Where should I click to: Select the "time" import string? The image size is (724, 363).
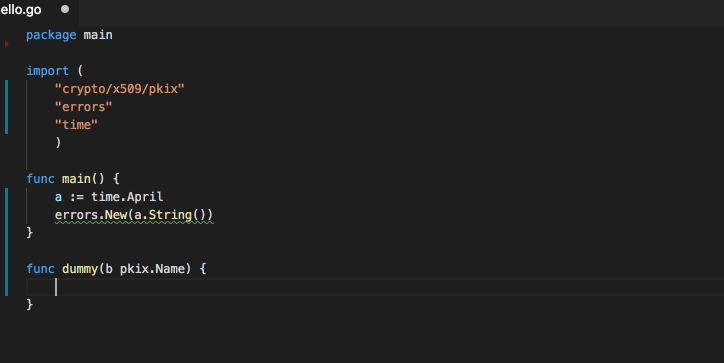pyautogui.click(x=76, y=125)
